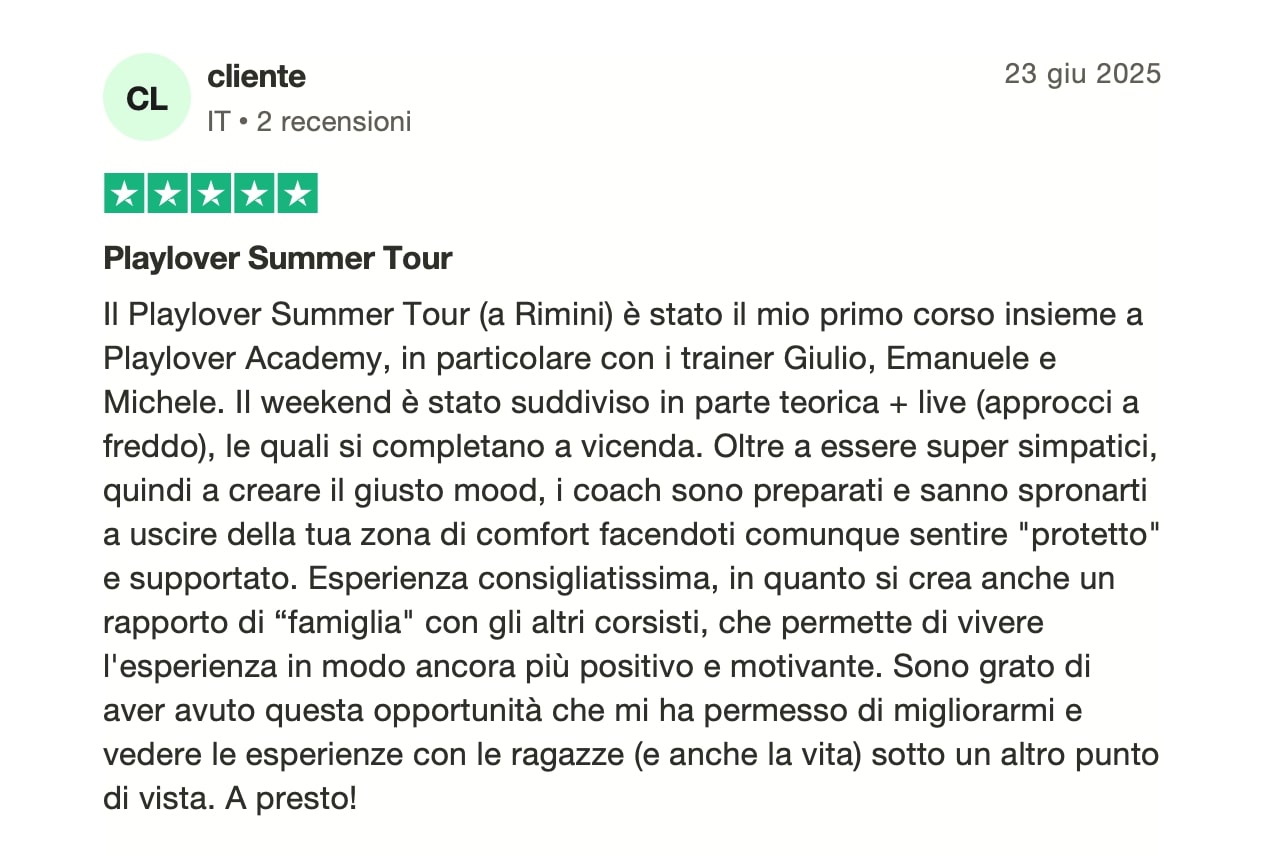The width and height of the screenshot is (1280, 856).
Task: Click the first green rating star
Action: (125, 193)
